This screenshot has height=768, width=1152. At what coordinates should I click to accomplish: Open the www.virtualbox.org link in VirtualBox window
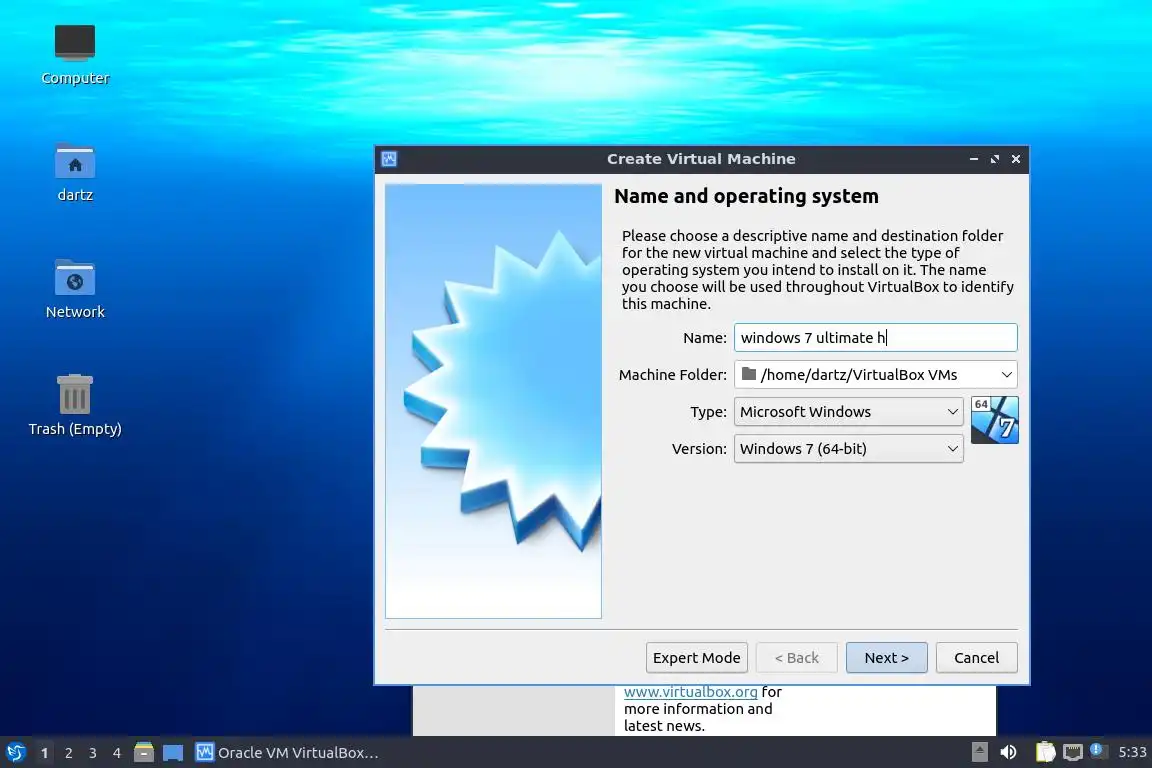[691, 692]
